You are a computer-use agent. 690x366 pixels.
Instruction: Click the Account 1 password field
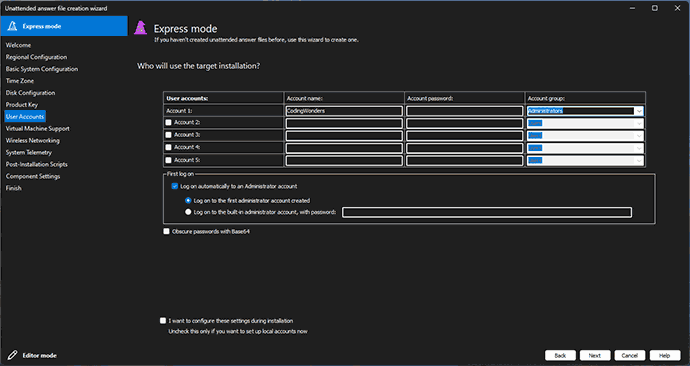click(465, 111)
